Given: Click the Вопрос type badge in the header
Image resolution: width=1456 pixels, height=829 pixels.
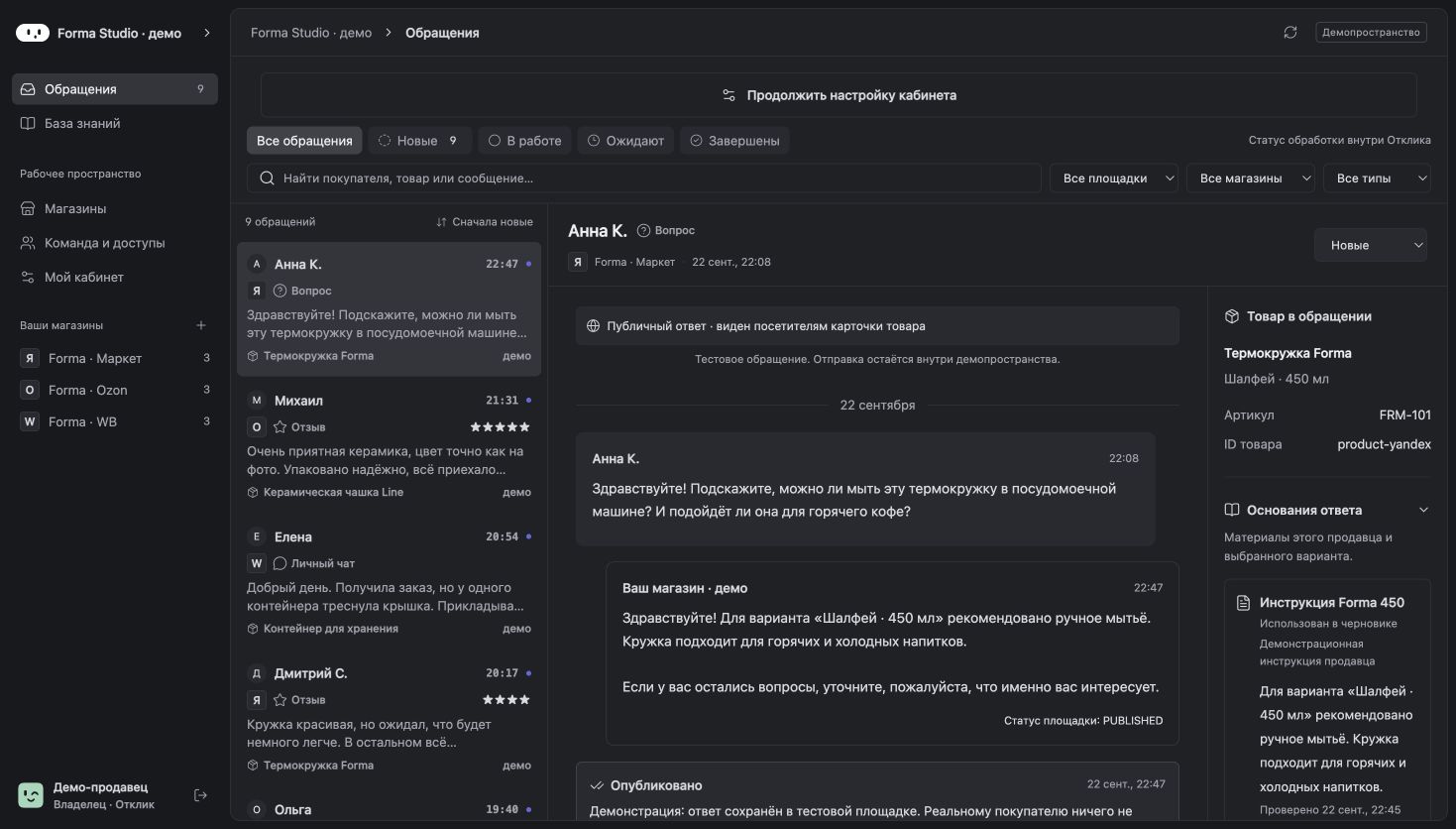Looking at the screenshot, I should tap(666, 231).
